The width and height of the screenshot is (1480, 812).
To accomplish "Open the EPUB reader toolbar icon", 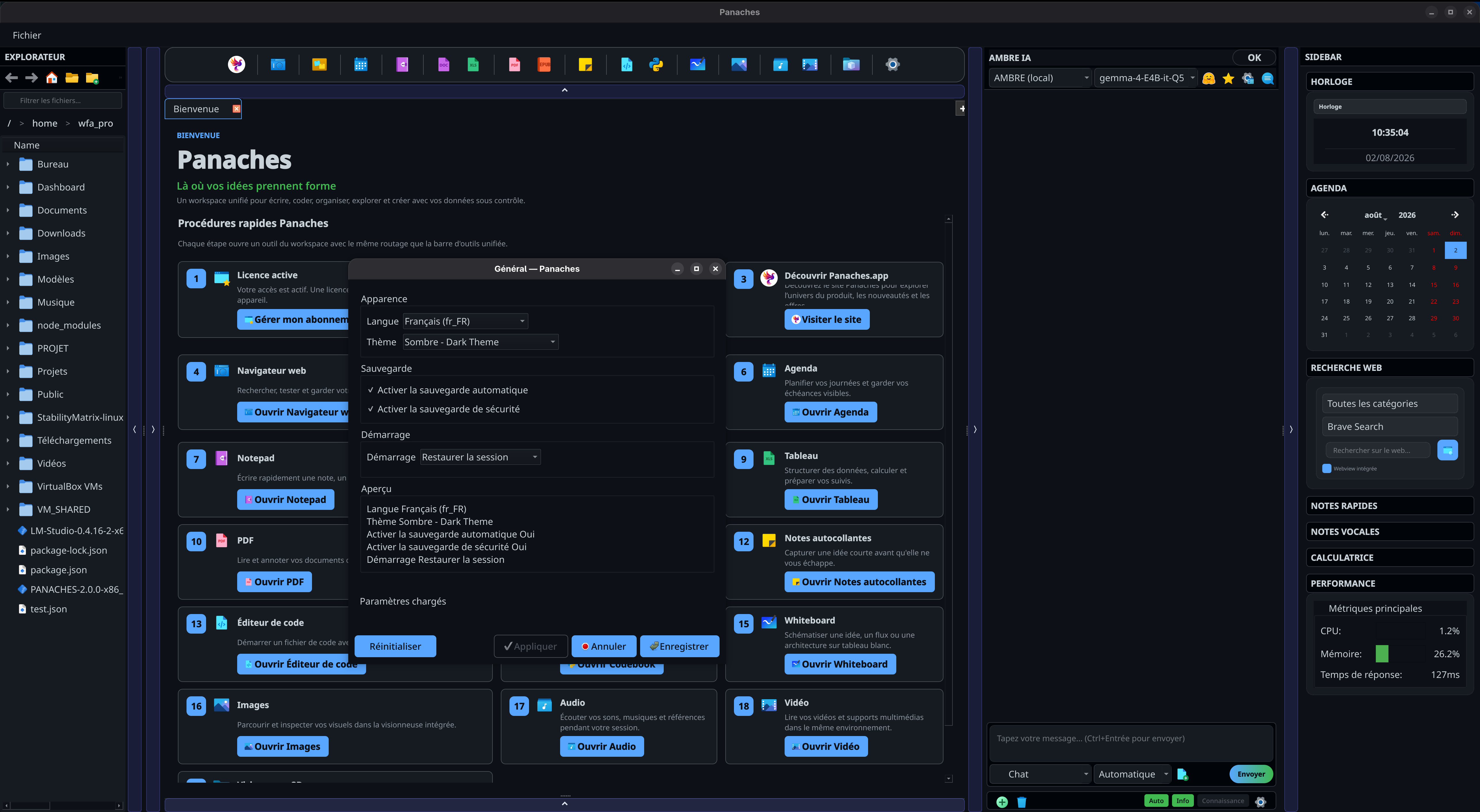I will pyautogui.click(x=544, y=64).
